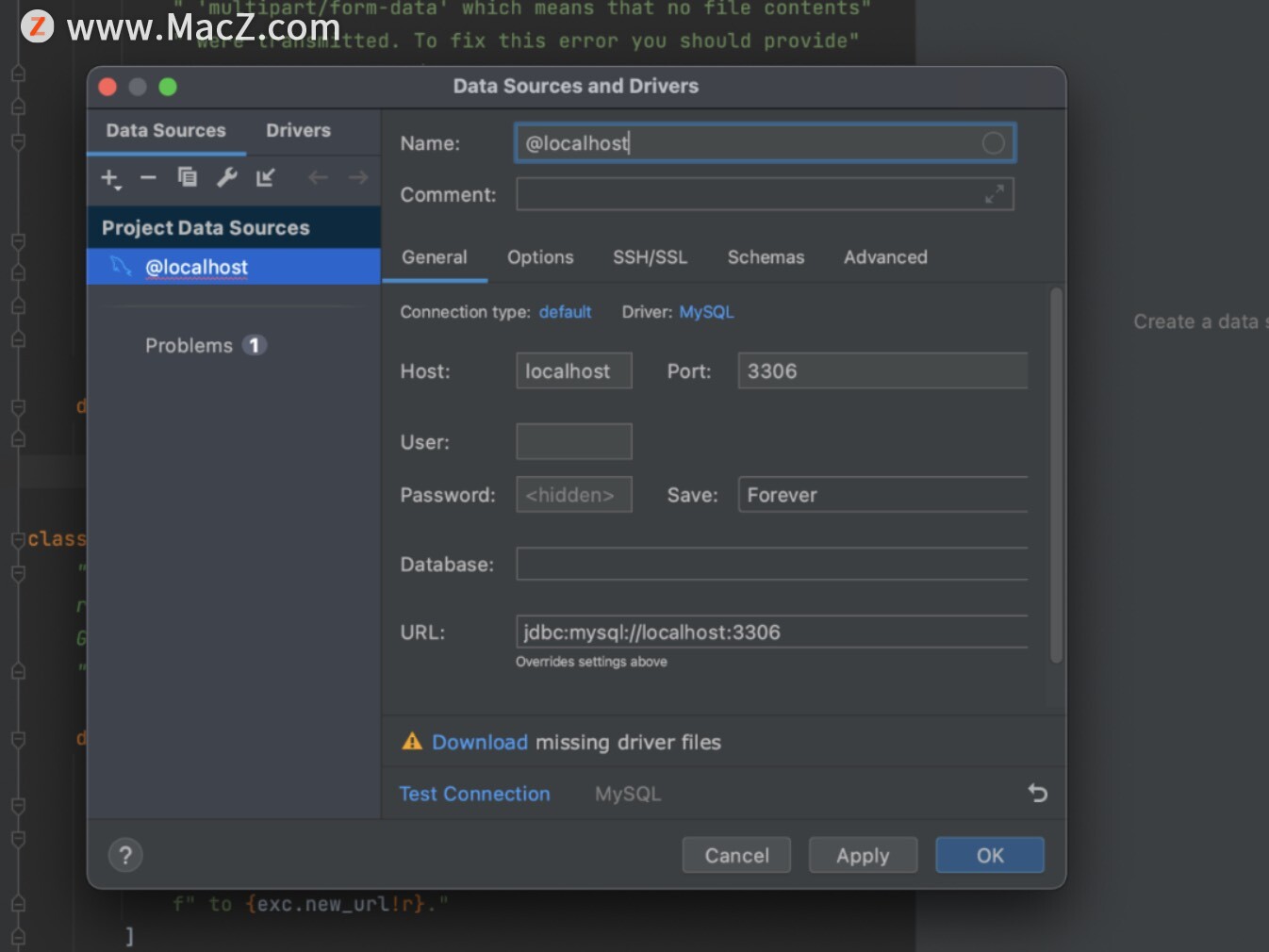Click the Test Connection link
This screenshot has height=952, width=1269.
click(474, 794)
